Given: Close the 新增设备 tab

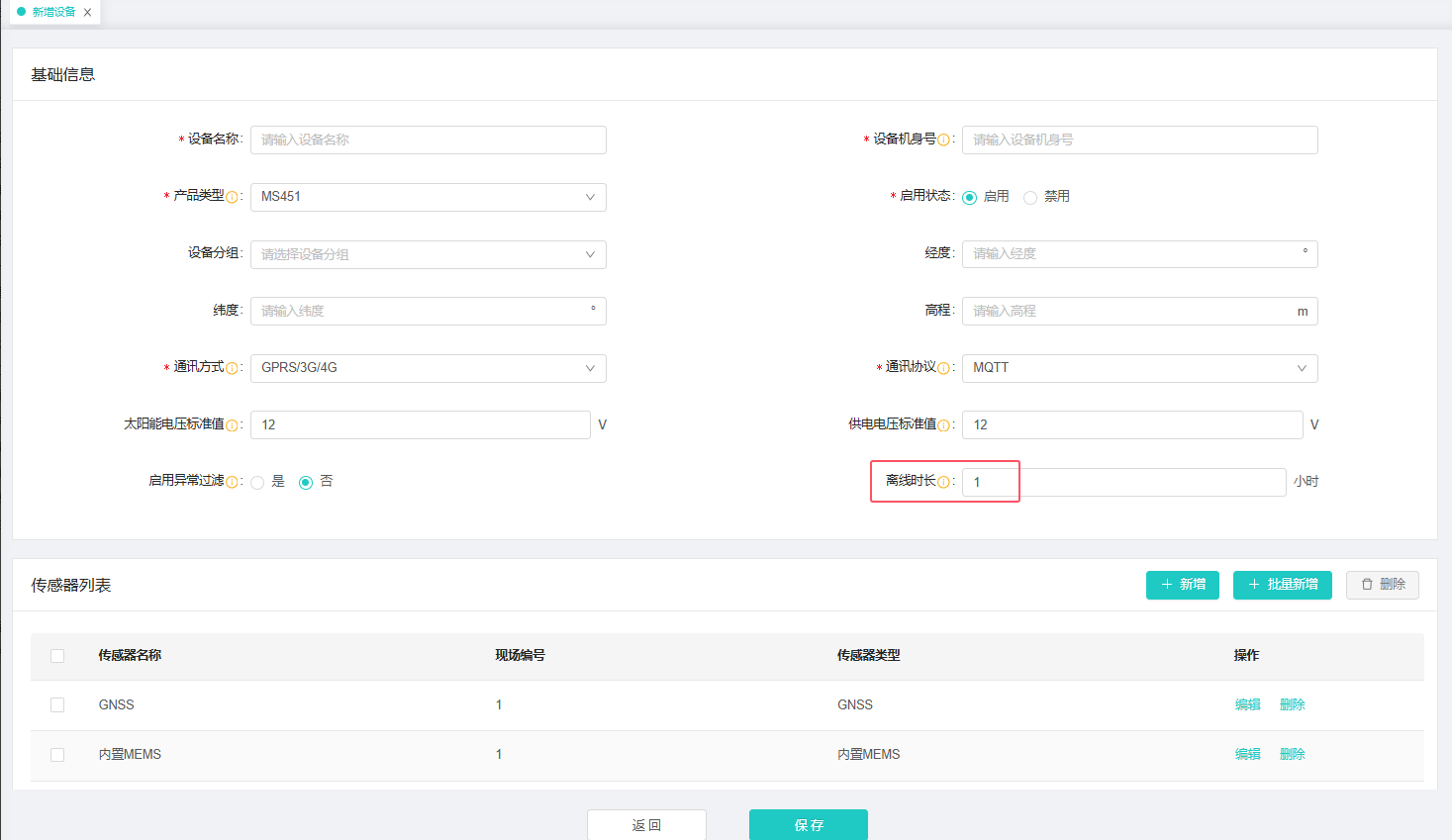Looking at the screenshot, I should point(88,13).
